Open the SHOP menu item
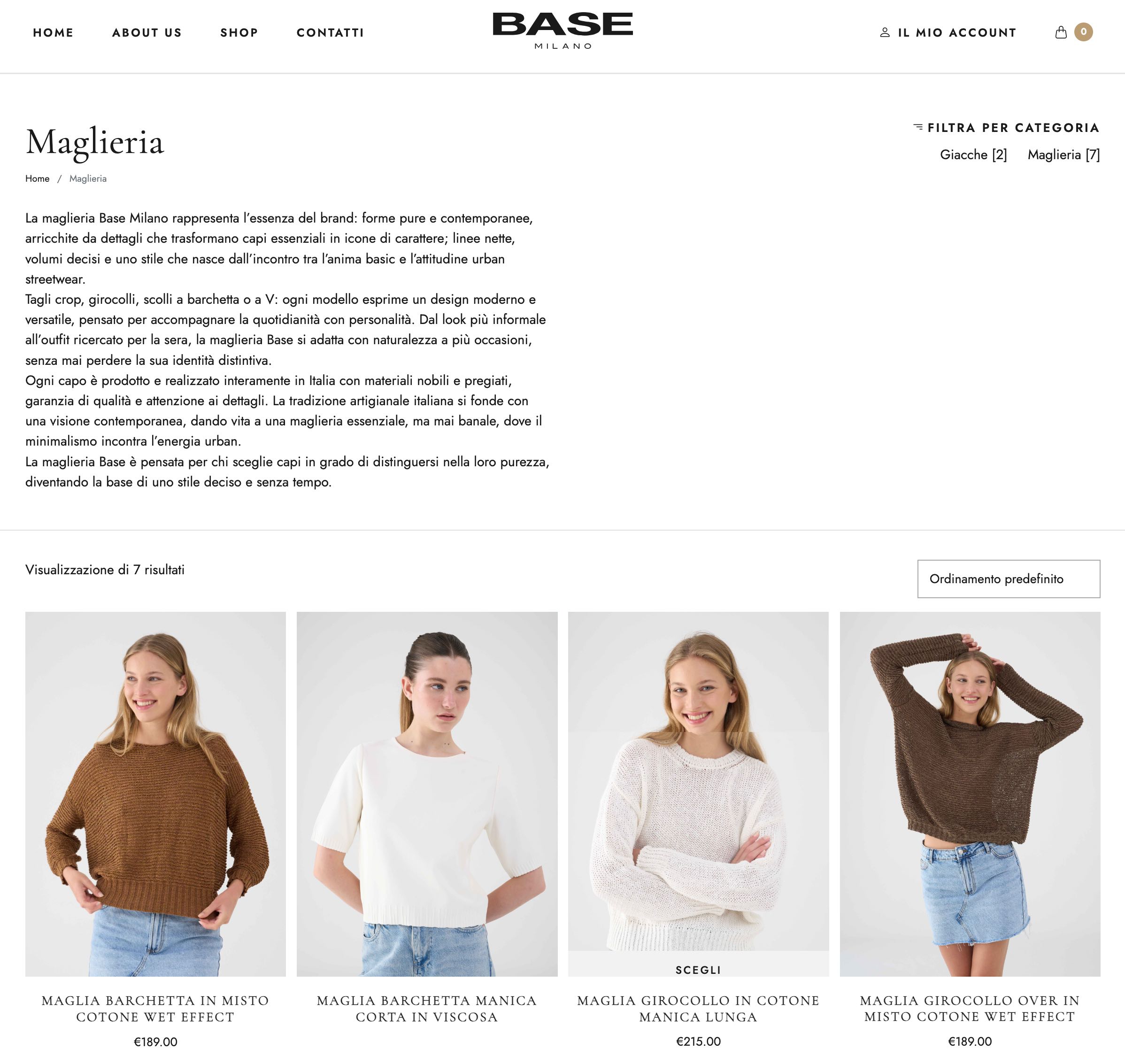The image size is (1125, 1064). click(x=239, y=32)
